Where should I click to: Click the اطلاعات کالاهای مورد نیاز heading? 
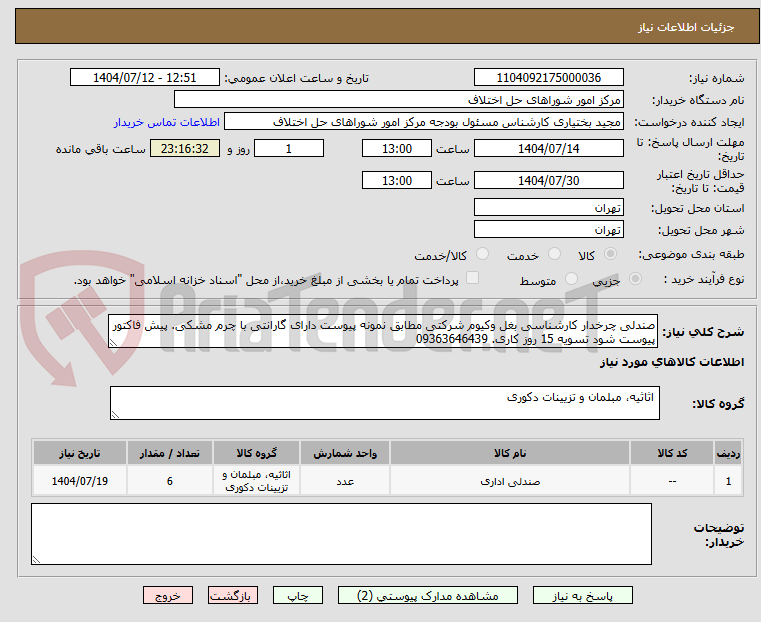coord(672,362)
